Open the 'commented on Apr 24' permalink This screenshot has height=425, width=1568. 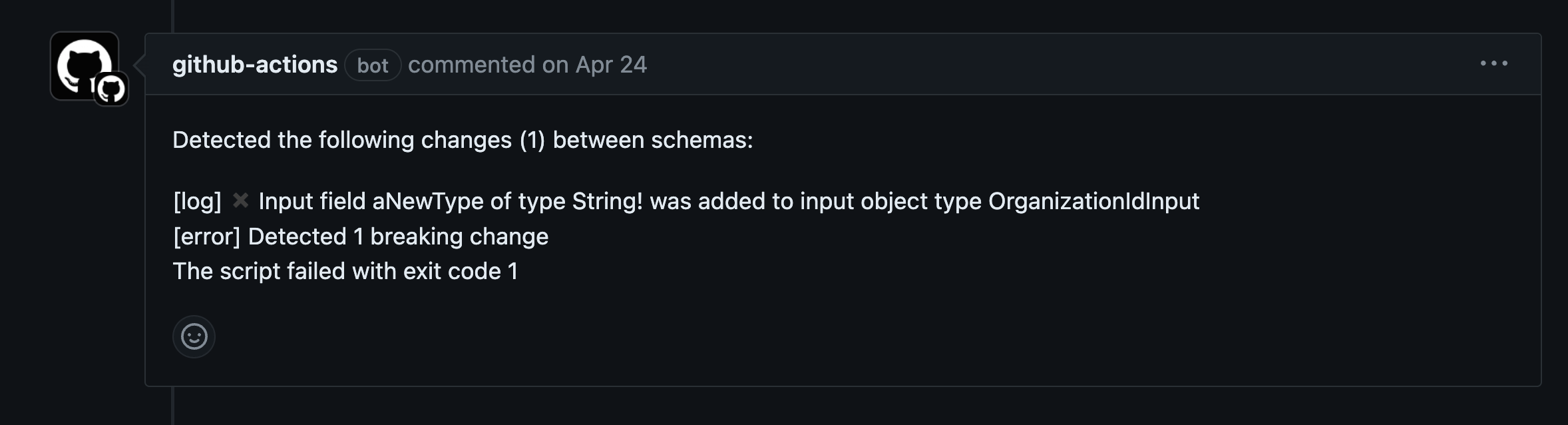point(527,65)
